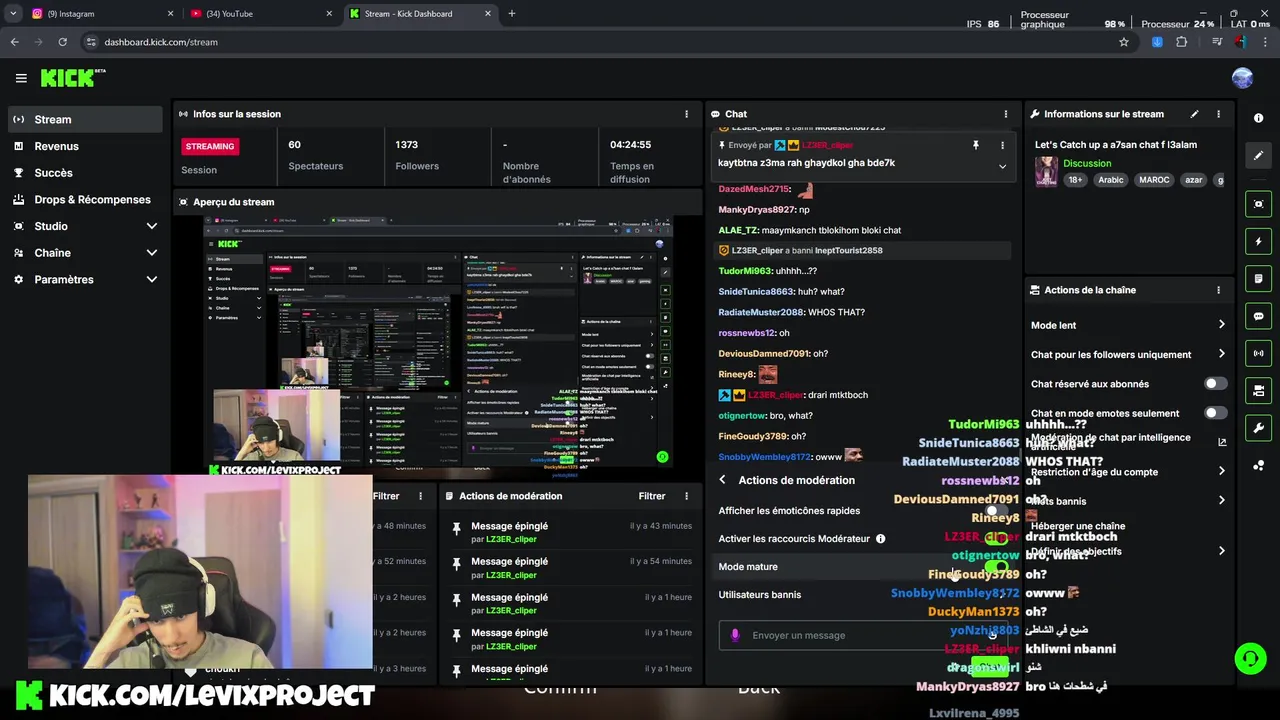The image size is (1280, 720).
Task: Unpin the pinned chat message pin icon
Action: click(x=975, y=145)
